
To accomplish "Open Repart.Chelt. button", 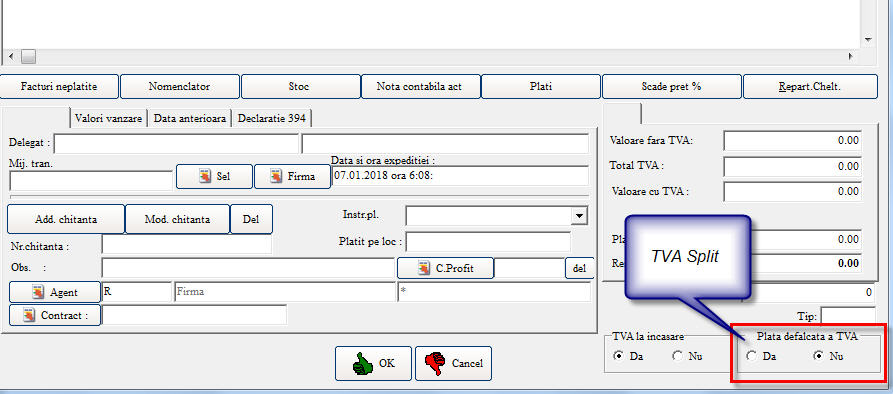I will pyautogui.click(x=810, y=87).
